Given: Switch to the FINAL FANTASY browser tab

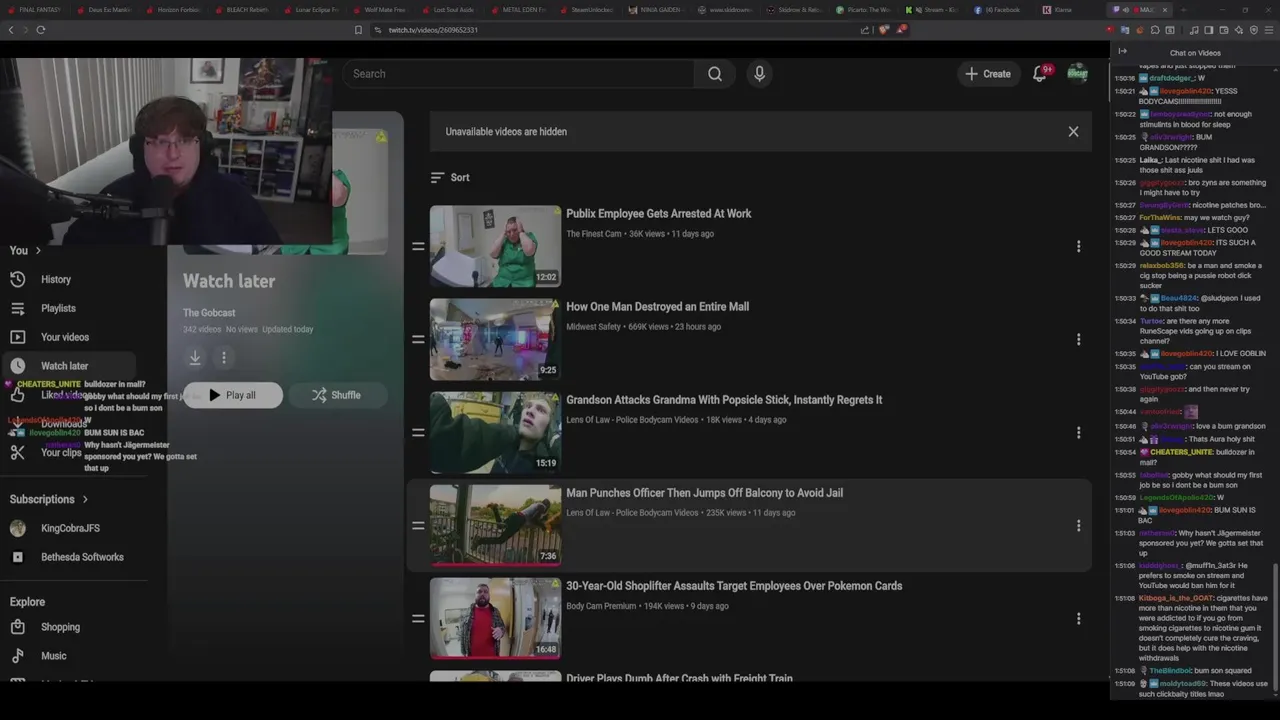Looking at the screenshot, I should (x=36, y=10).
